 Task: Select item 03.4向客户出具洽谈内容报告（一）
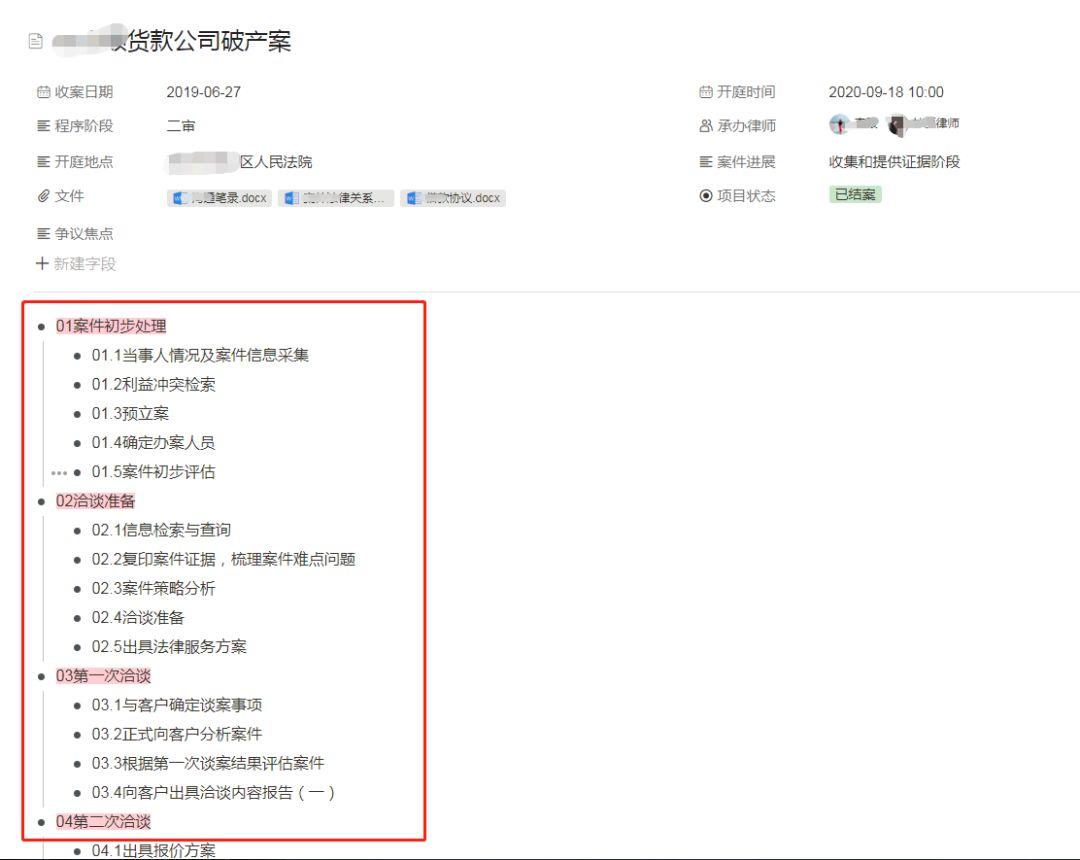[x=214, y=793]
